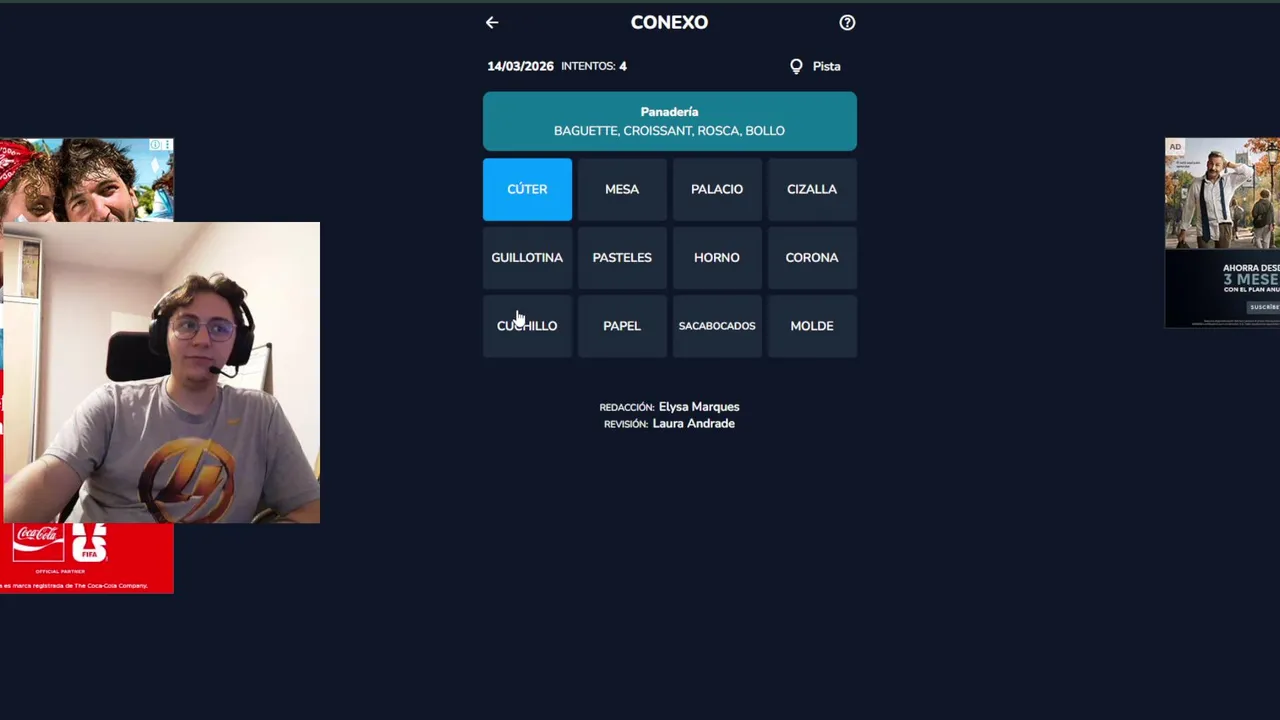Click the AD badge on right advertisement
Image resolution: width=1280 pixels, height=720 pixels.
point(1175,146)
